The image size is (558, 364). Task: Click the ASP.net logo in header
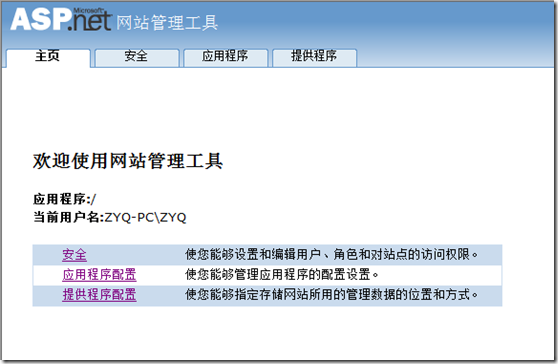pyautogui.click(x=61, y=19)
